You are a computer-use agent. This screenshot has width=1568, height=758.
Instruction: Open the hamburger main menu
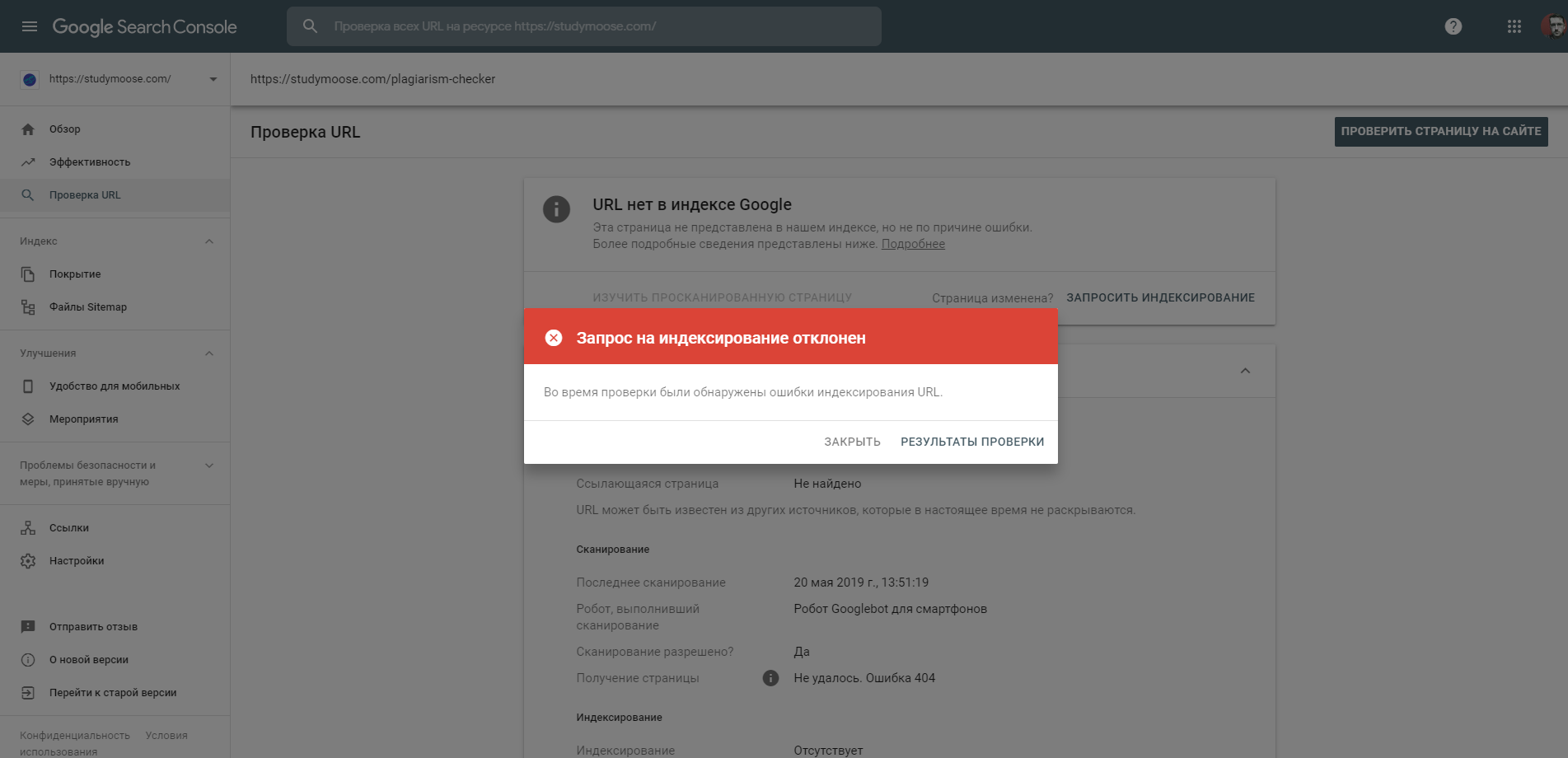(30, 26)
